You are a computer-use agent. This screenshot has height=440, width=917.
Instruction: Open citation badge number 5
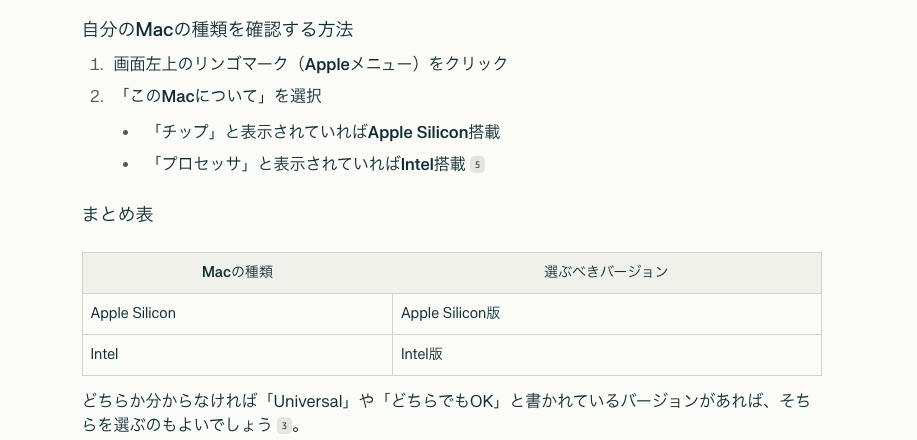click(478, 165)
